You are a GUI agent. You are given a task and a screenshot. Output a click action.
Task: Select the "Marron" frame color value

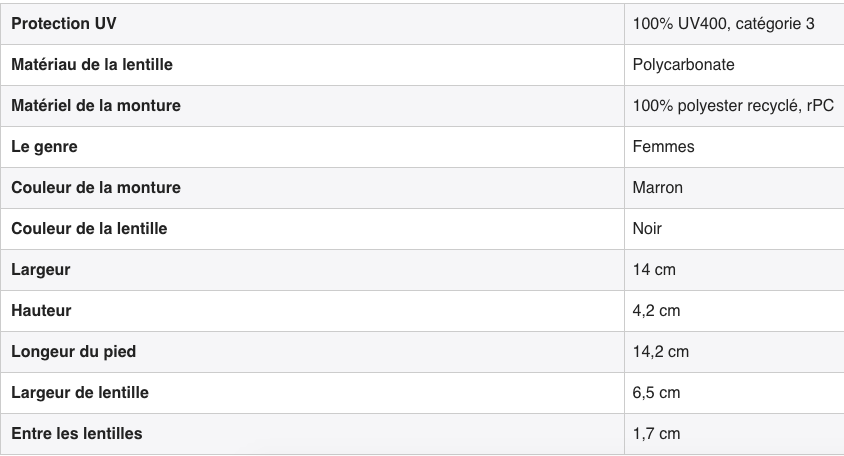click(658, 187)
